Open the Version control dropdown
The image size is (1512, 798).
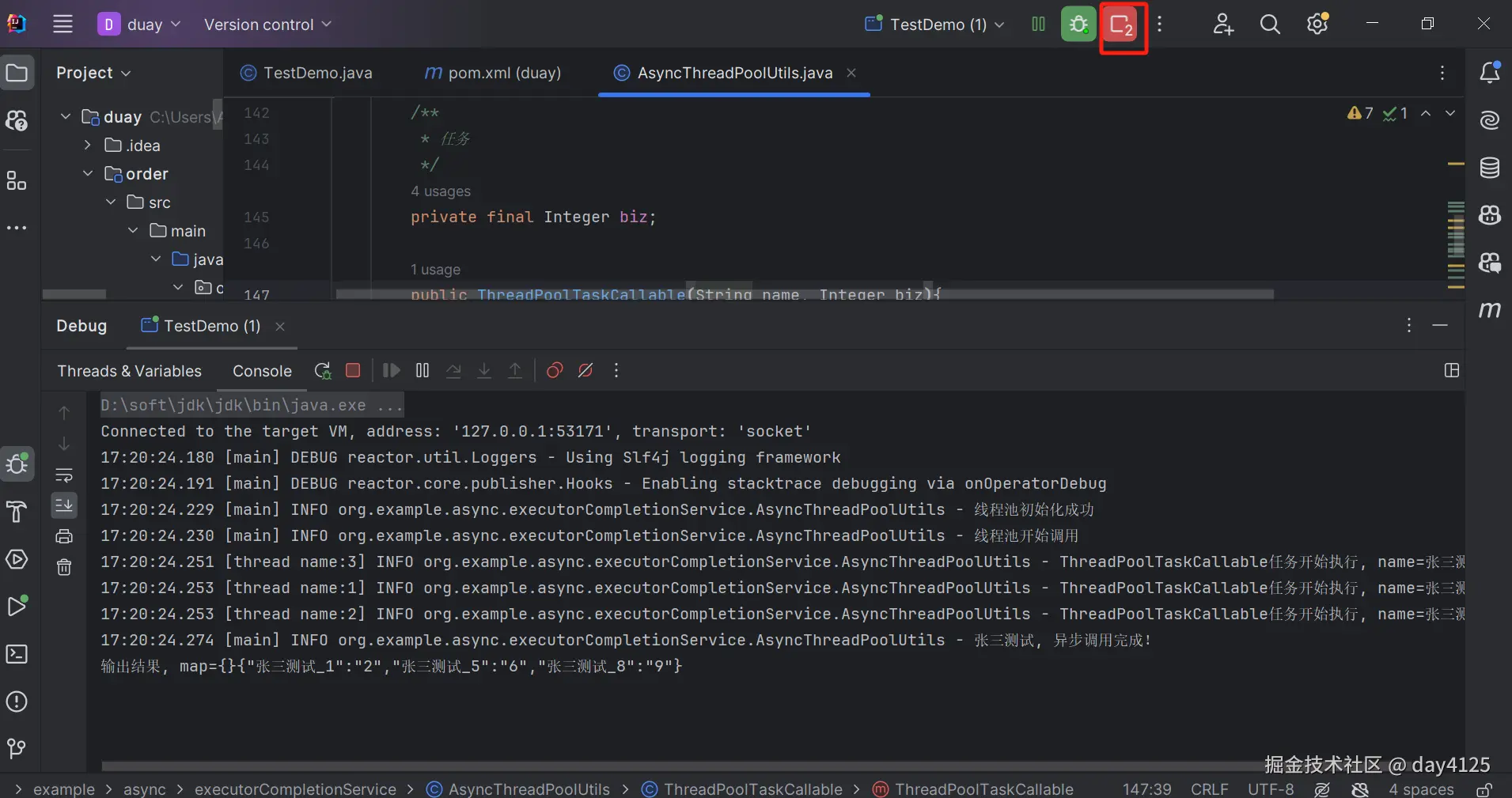click(267, 25)
